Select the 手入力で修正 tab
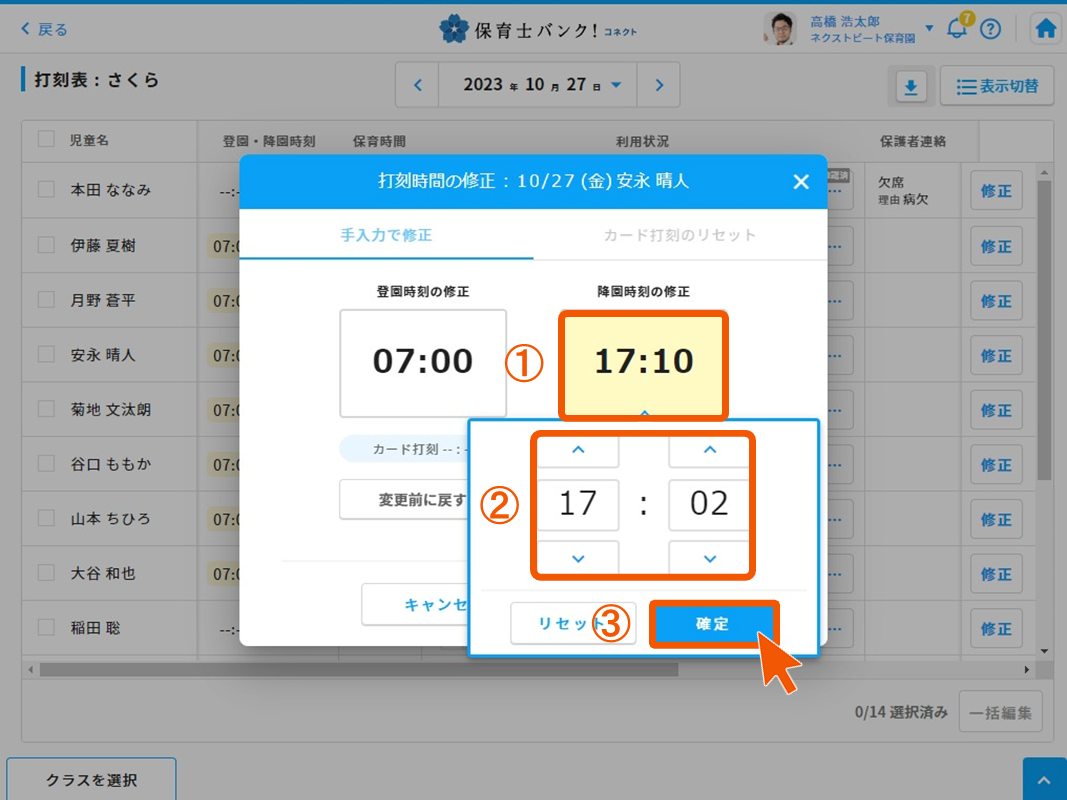Image resolution: width=1067 pixels, height=800 pixels. (x=386, y=235)
